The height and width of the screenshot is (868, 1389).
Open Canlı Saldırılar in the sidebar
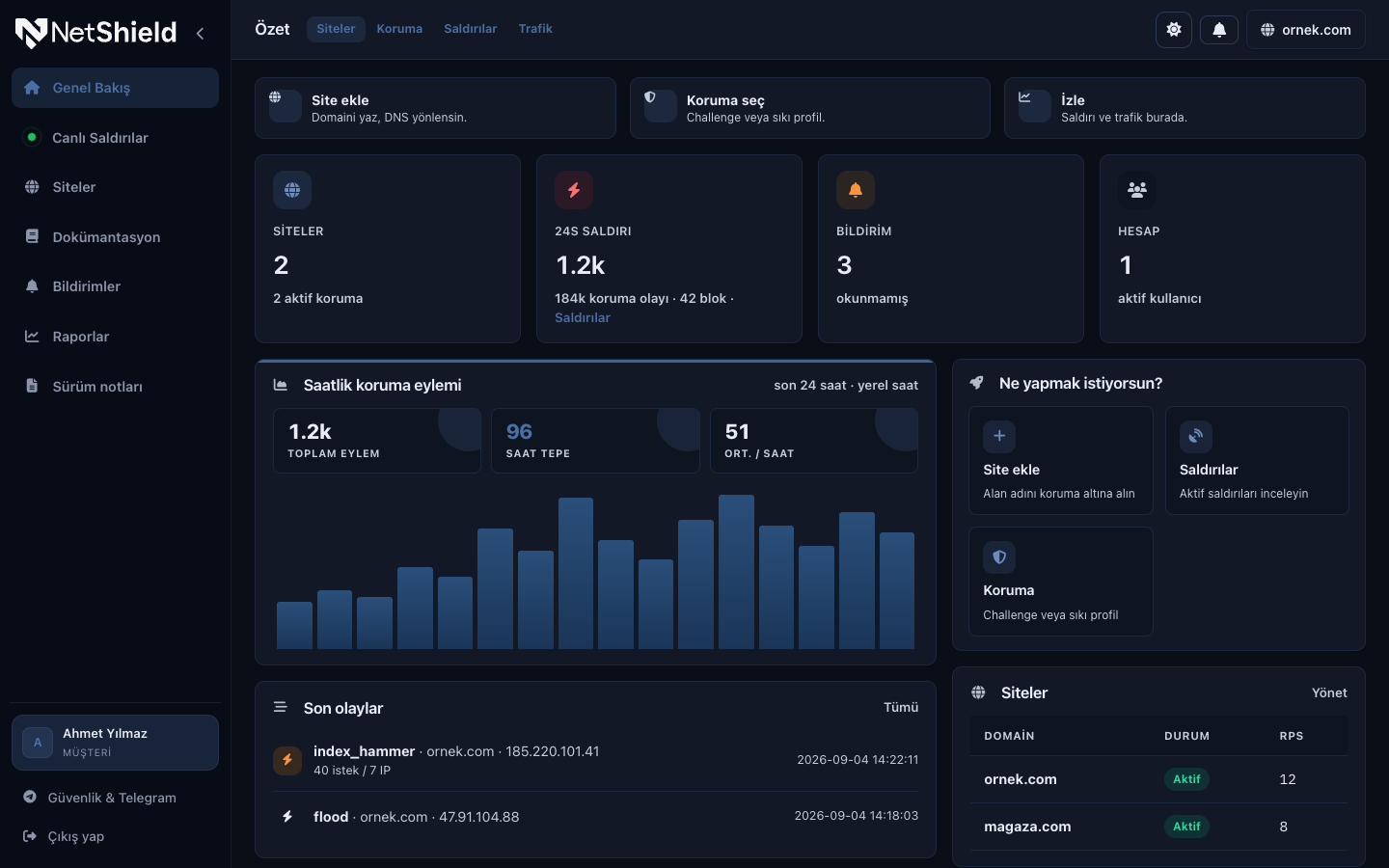115,138
